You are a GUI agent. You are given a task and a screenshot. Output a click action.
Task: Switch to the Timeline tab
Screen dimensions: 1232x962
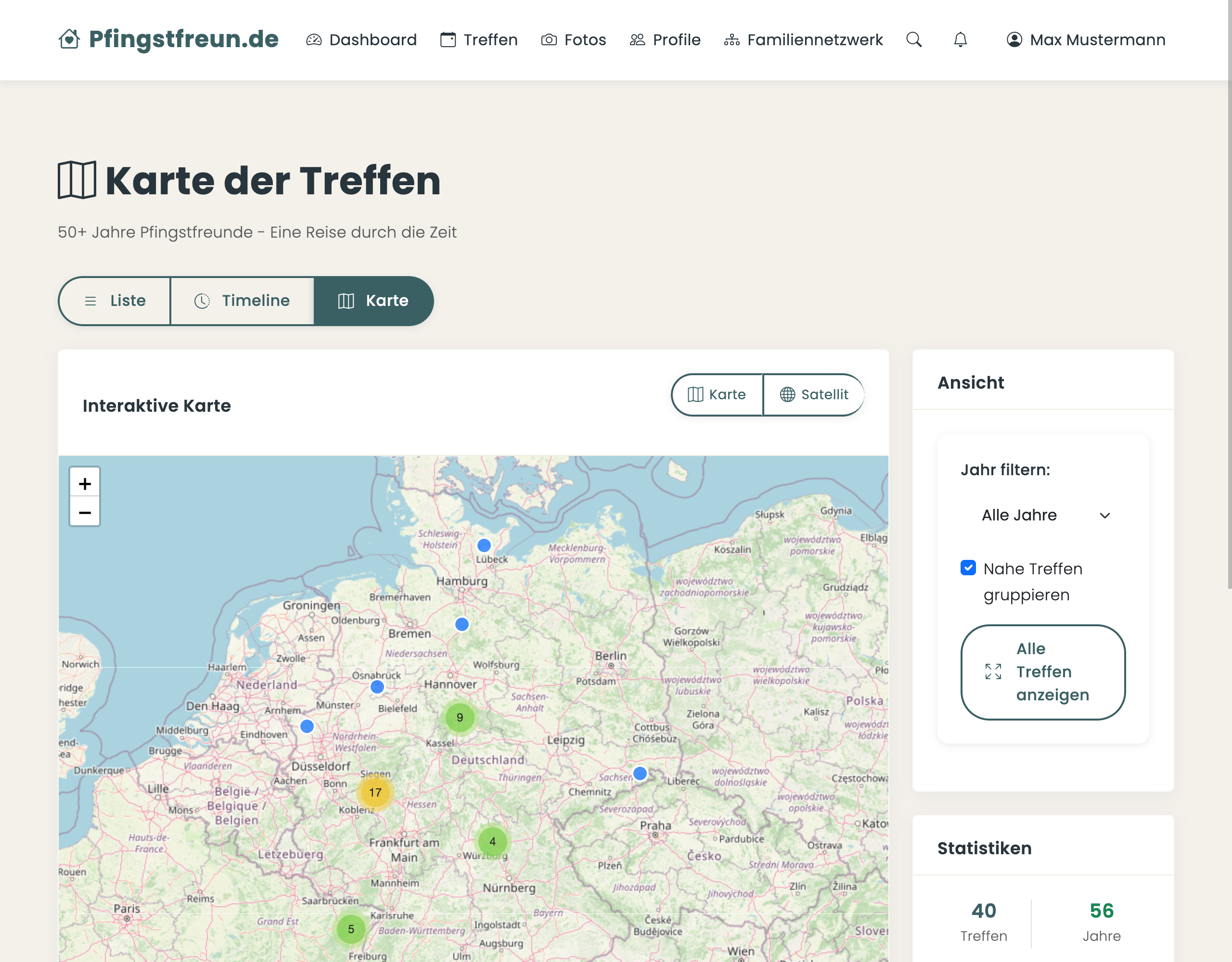[x=242, y=301]
